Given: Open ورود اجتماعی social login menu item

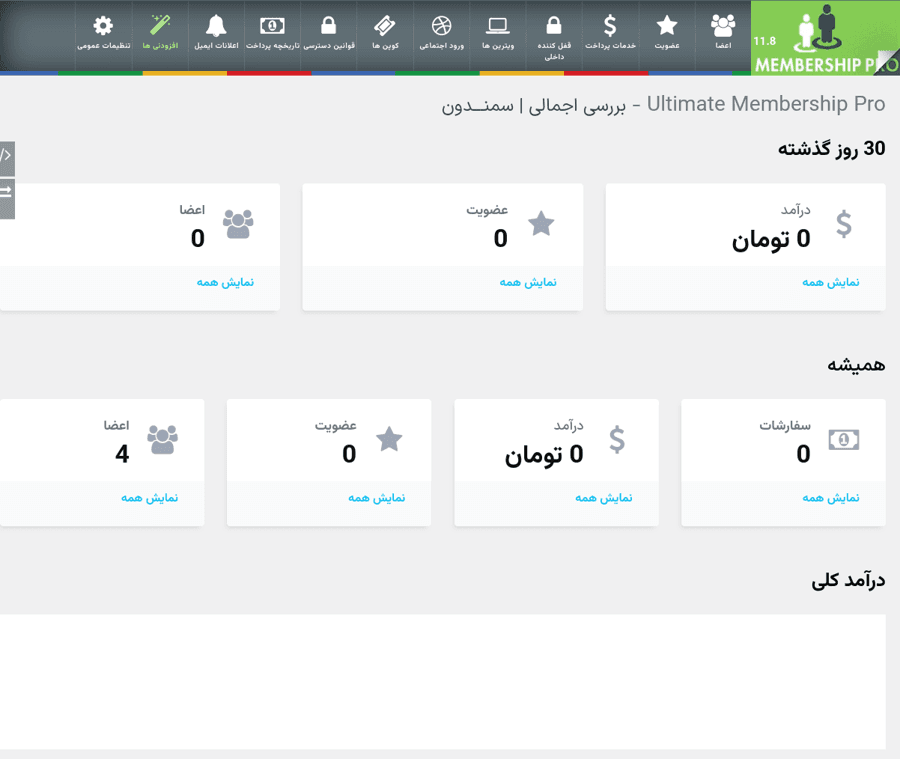Looking at the screenshot, I should [441, 33].
